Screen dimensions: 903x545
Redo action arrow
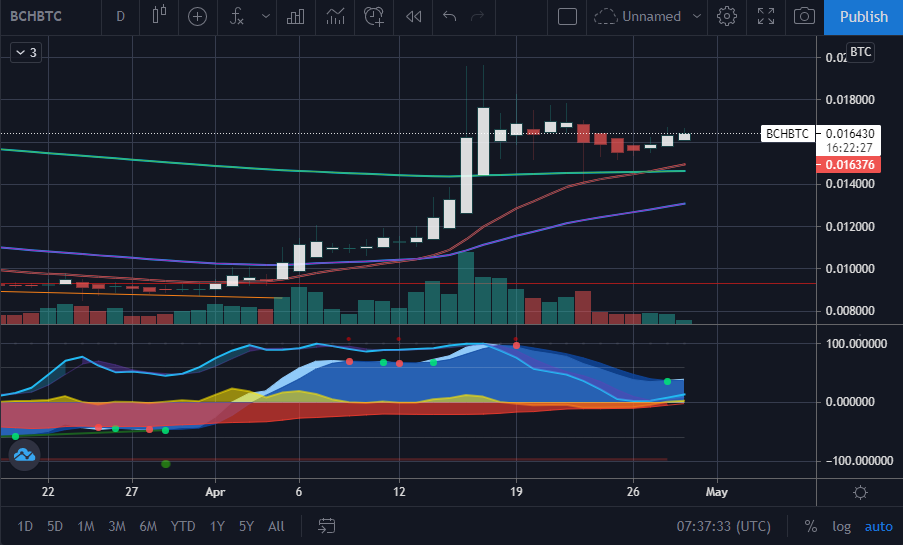click(477, 16)
